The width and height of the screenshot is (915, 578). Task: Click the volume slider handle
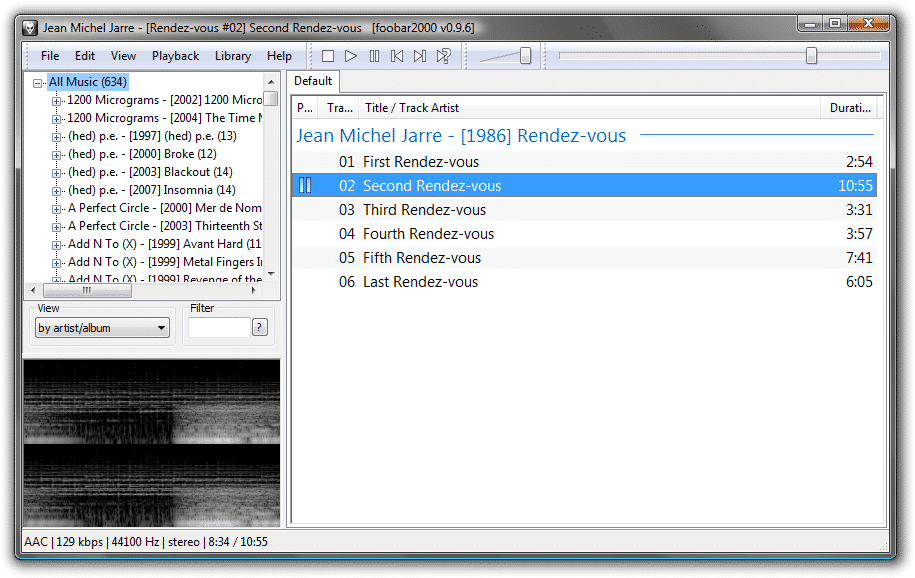pos(524,56)
